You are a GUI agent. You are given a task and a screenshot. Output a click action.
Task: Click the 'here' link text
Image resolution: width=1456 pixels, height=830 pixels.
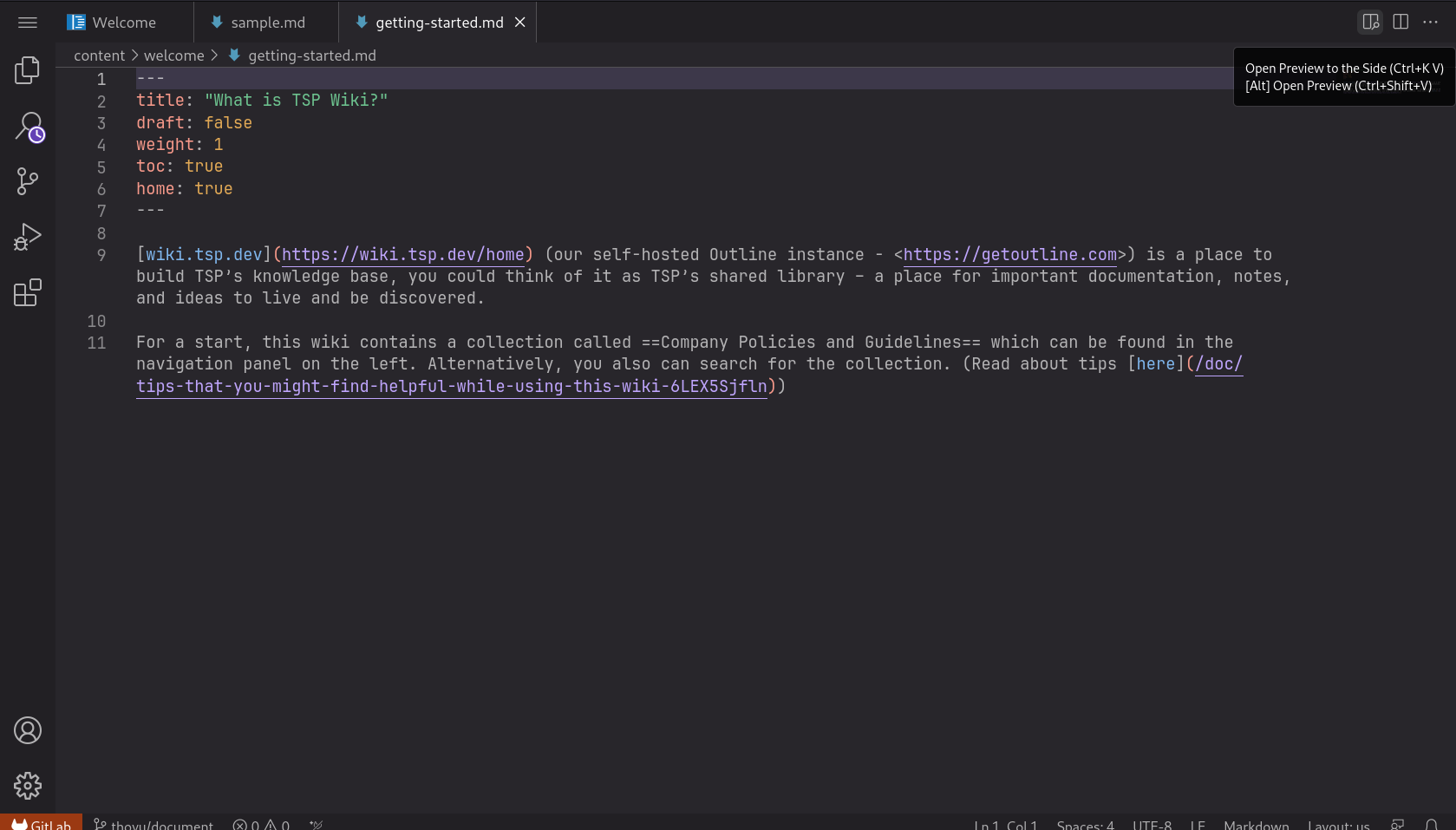click(1156, 364)
